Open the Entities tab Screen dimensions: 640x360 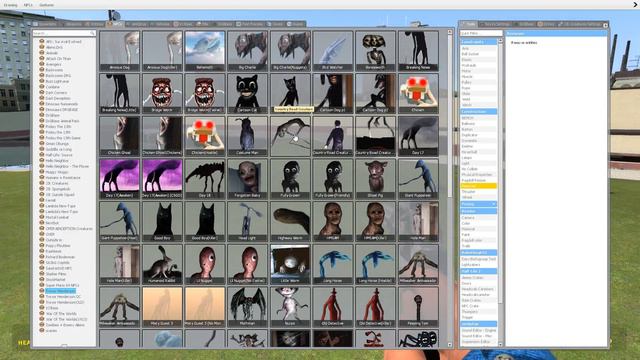click(95, 24)
